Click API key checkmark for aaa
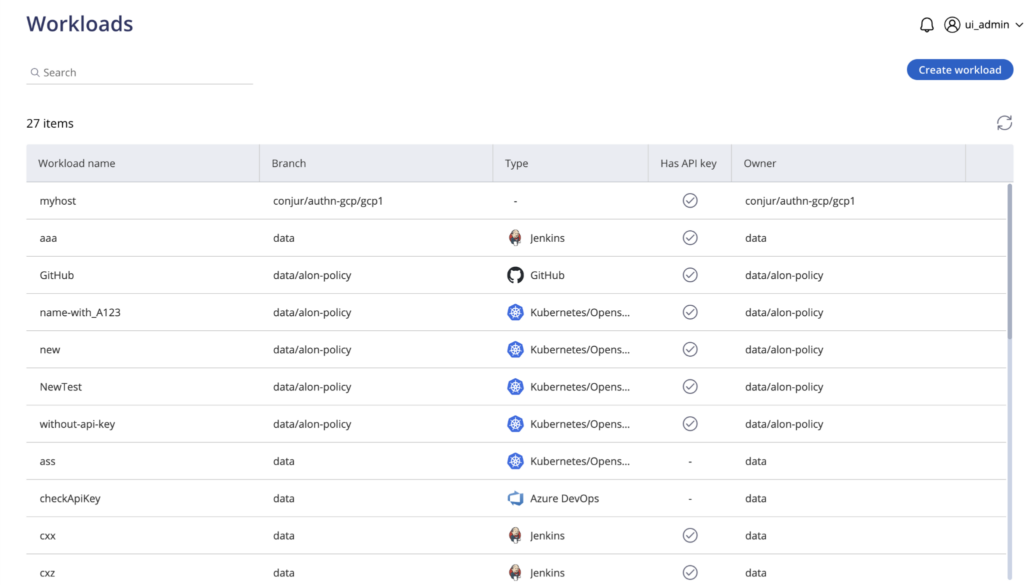1024x585 pixels. (690, 238)
